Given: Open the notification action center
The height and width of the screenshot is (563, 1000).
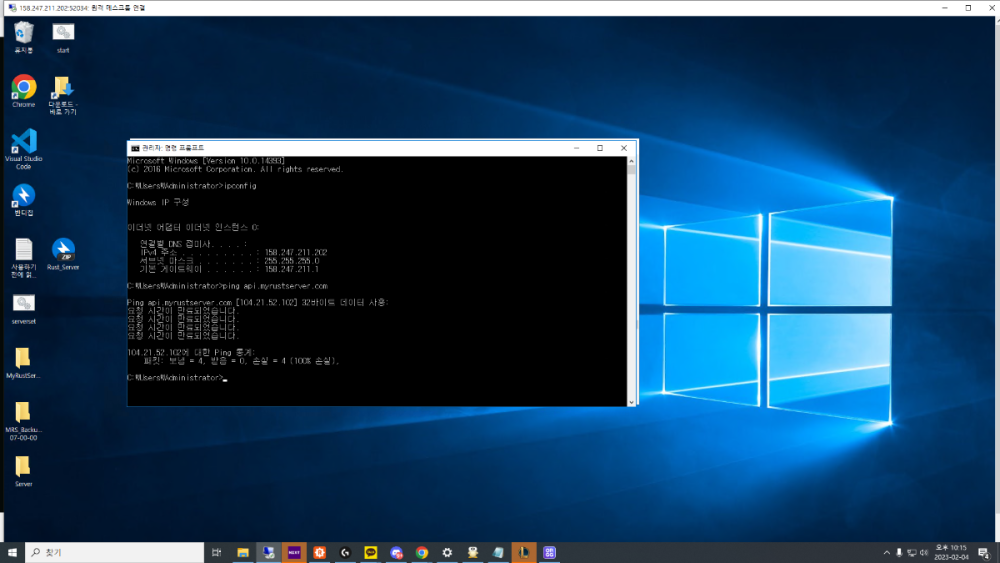Looking at the screenshot, I should [985, 552].
